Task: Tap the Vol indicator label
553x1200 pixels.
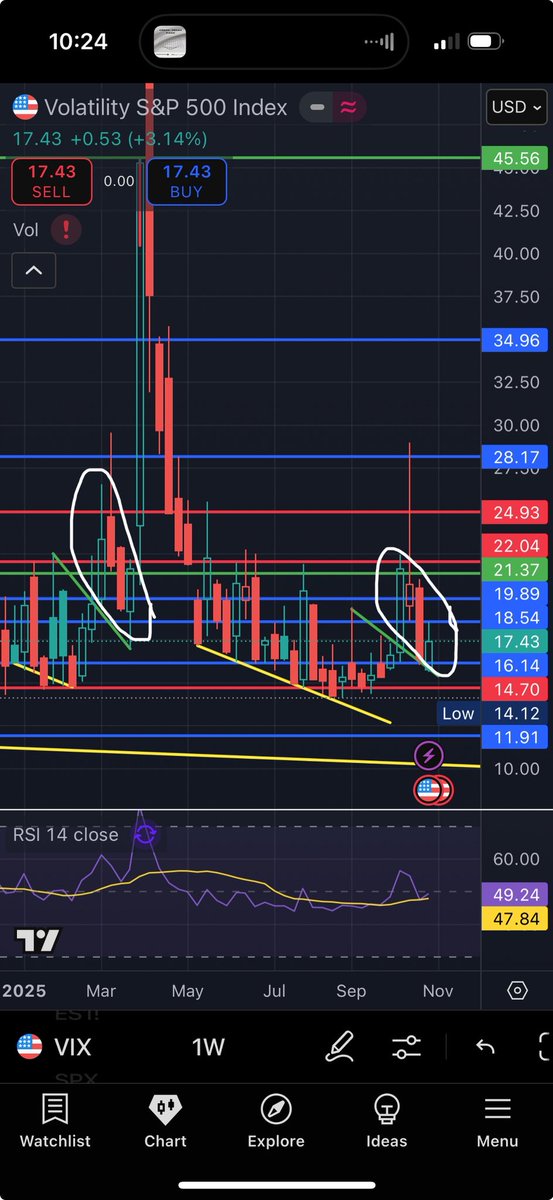Action: click(26, 230)
